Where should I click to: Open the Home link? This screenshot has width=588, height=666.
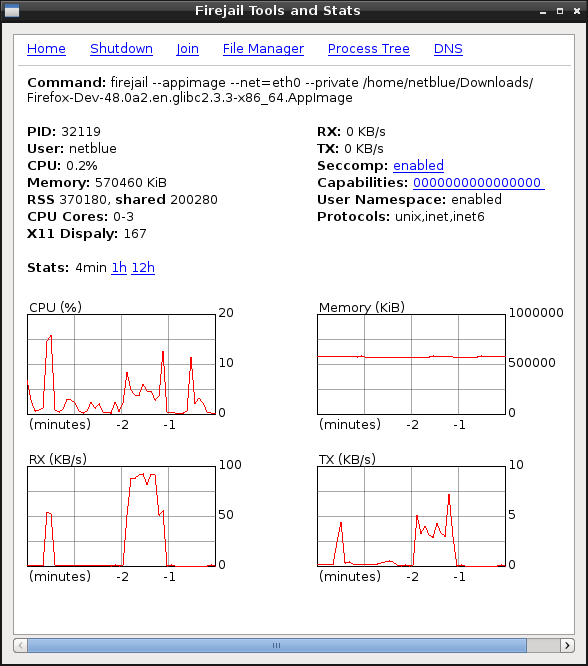click(x=46, y=49)
